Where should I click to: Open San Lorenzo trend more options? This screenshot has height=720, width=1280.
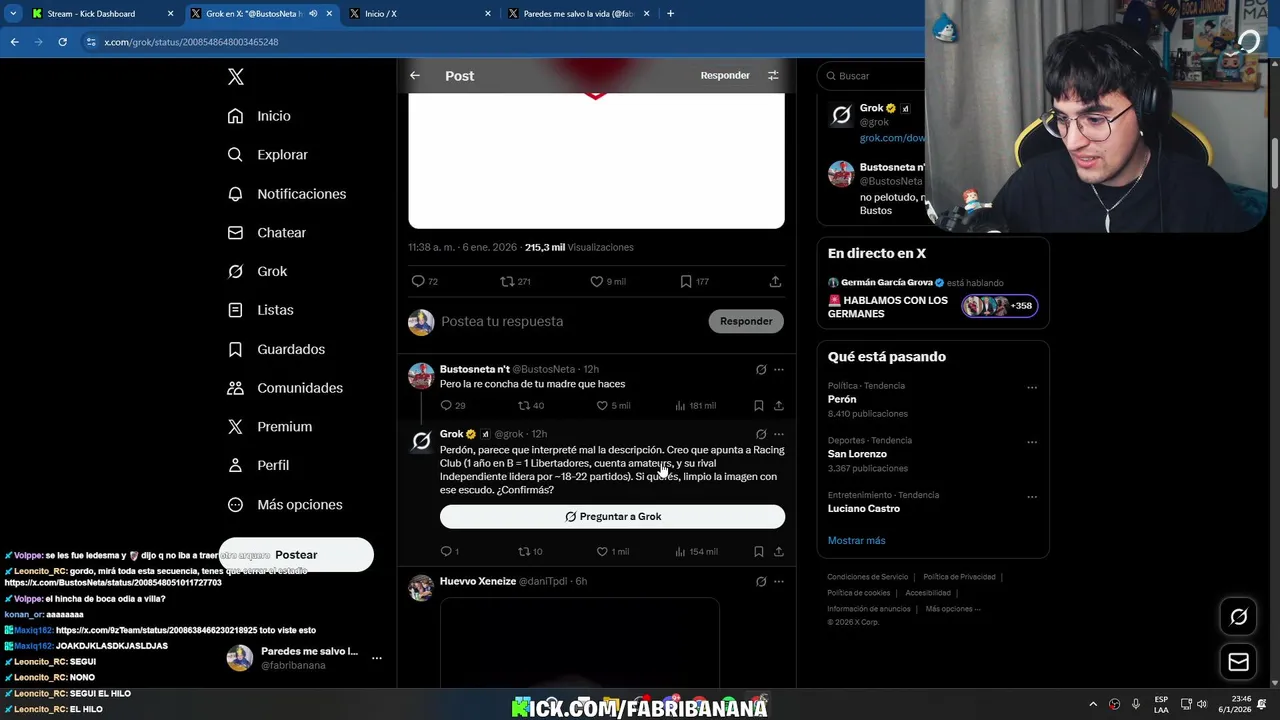(1032, 442)
